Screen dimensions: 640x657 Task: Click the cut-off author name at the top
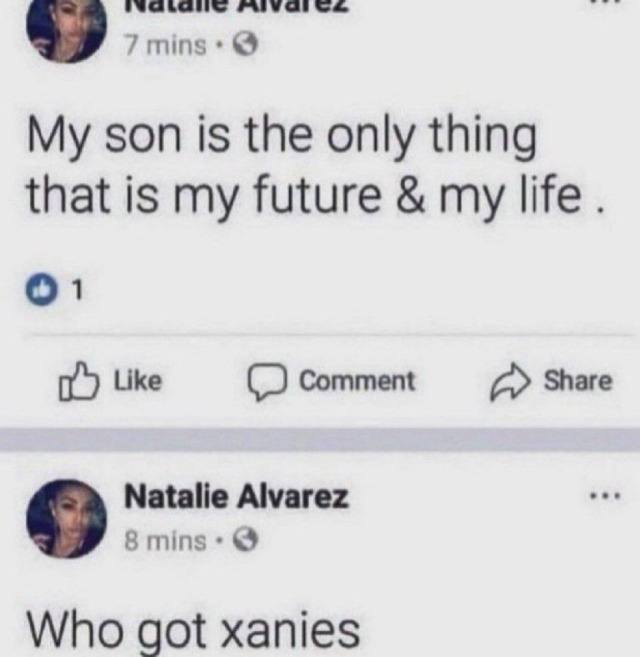click(236, 6)
